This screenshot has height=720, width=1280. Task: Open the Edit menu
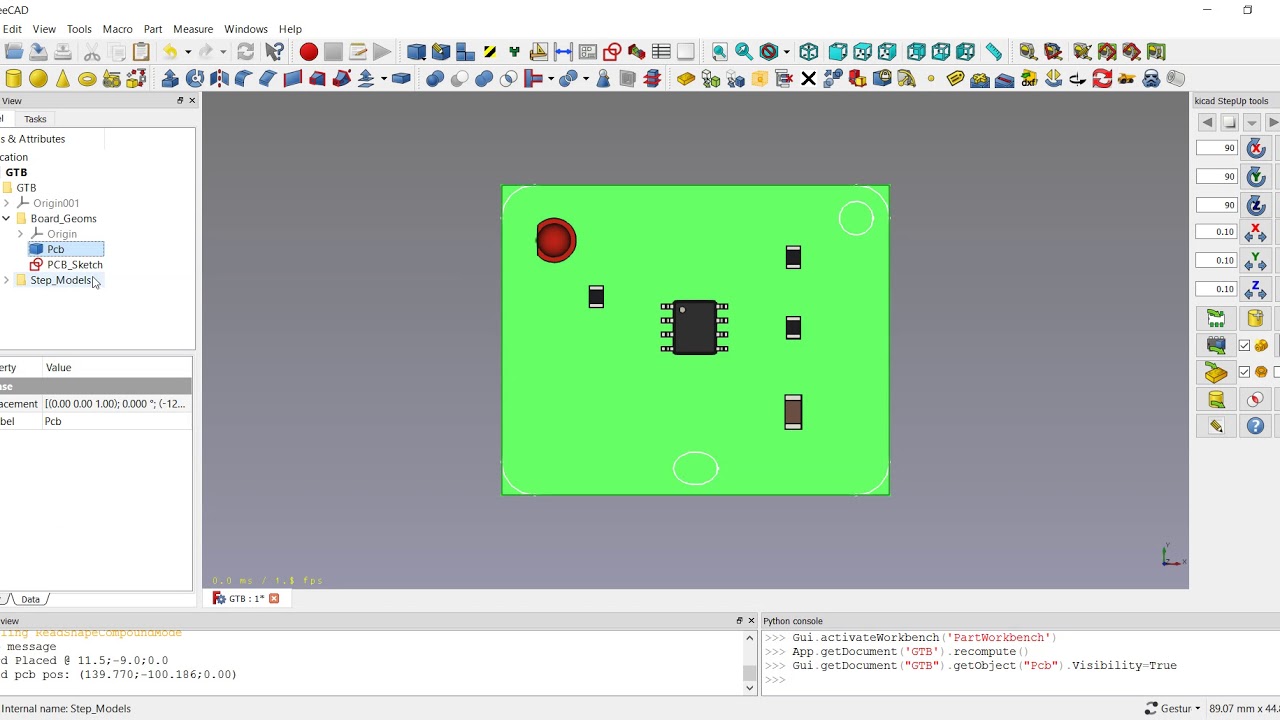(x=12, y=29)
